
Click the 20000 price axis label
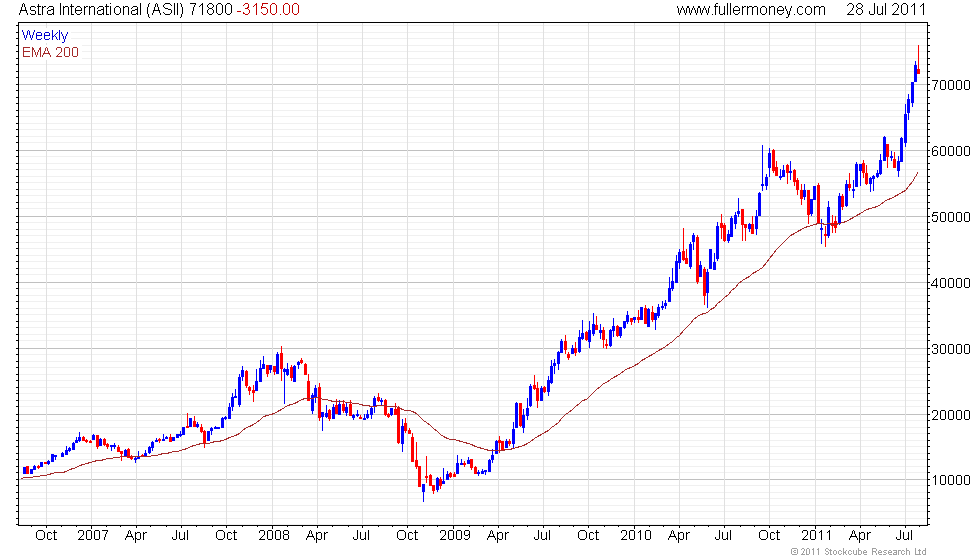[x=951, y=415]
